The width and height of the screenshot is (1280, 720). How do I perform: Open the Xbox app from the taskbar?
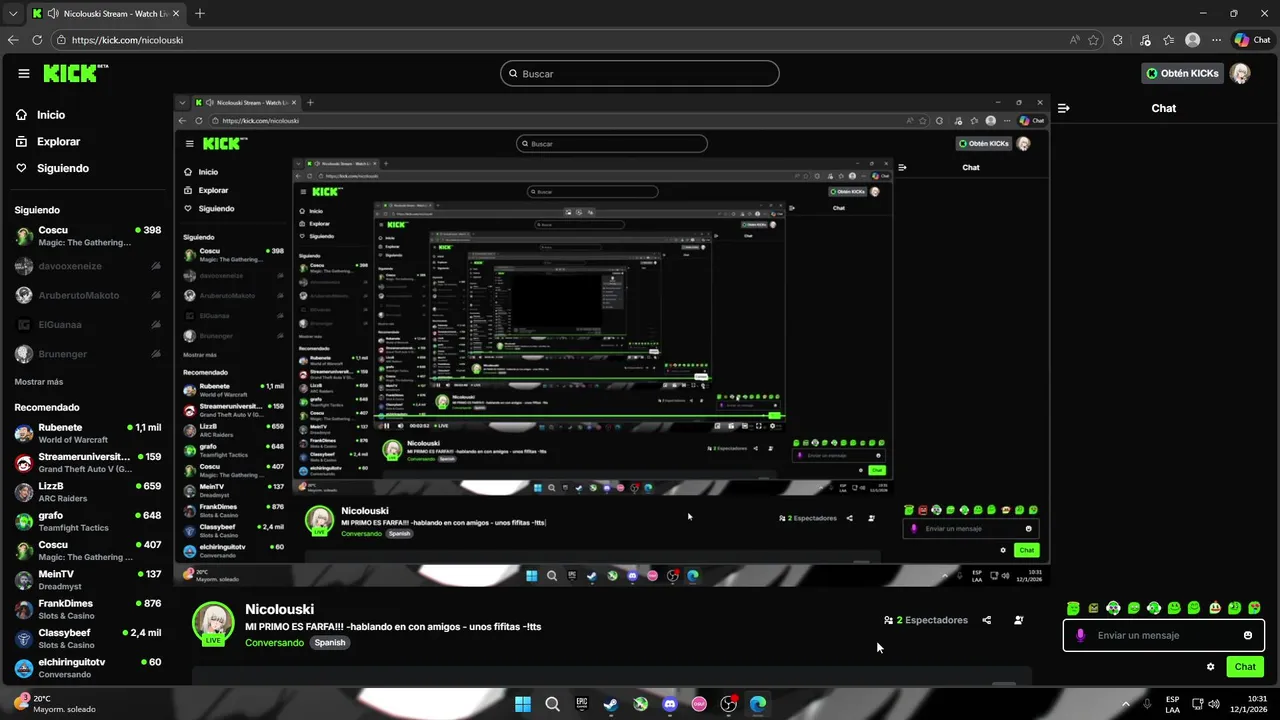point(640,704)
